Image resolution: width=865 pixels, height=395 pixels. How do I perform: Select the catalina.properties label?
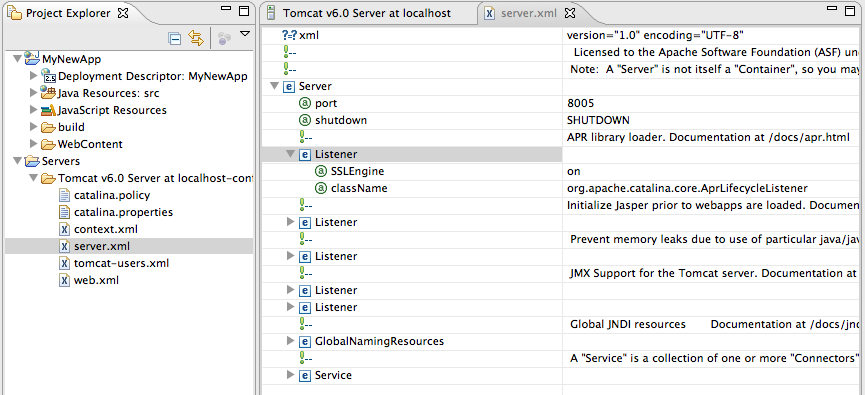(x=124, y=212)
